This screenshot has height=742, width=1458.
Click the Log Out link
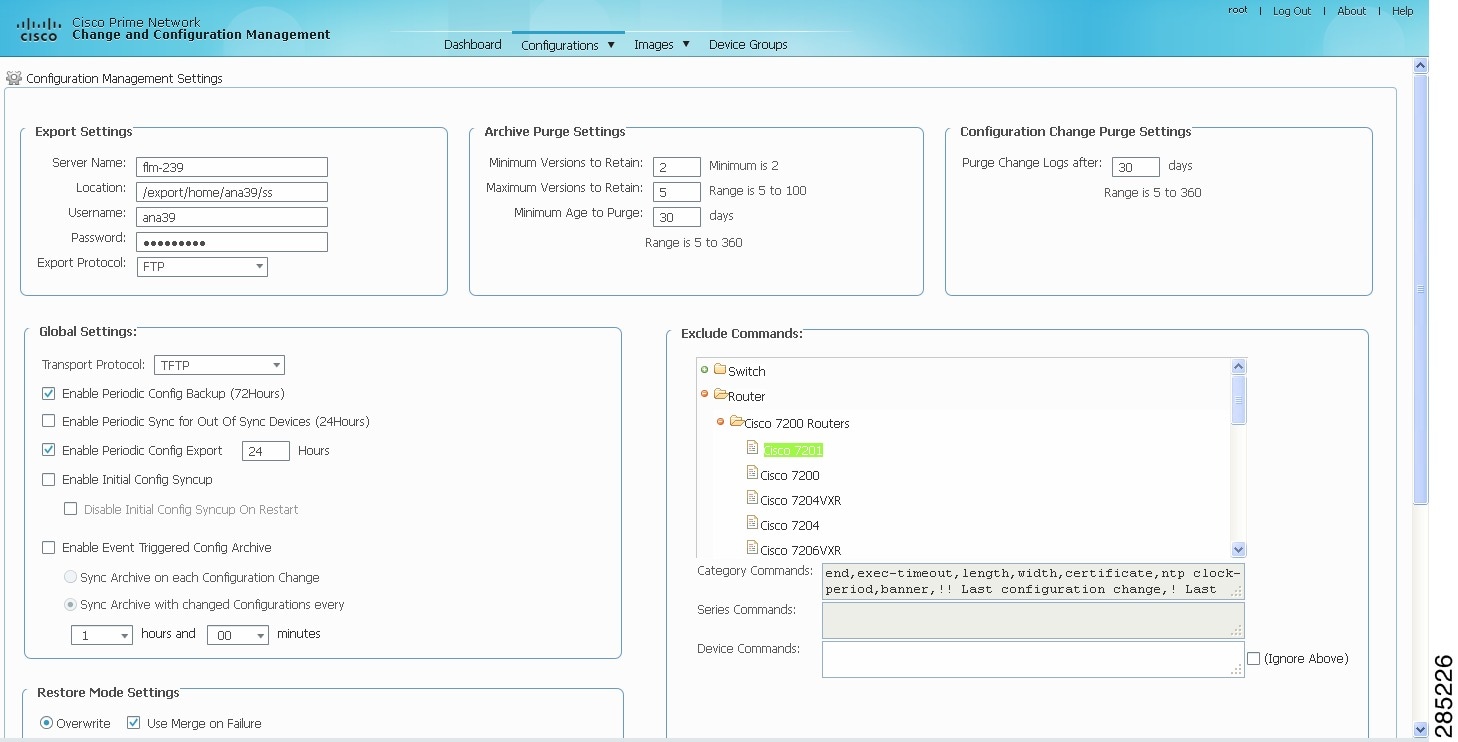click(1291, 11)
